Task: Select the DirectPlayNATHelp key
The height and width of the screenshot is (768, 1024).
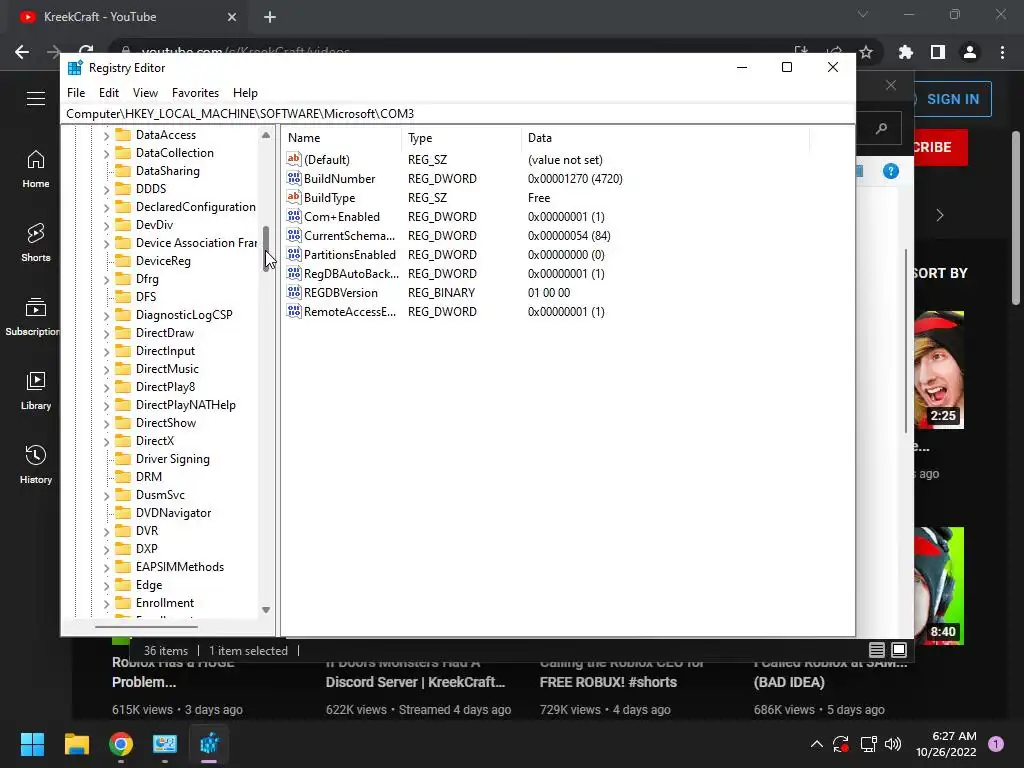Action: point(185,405)
